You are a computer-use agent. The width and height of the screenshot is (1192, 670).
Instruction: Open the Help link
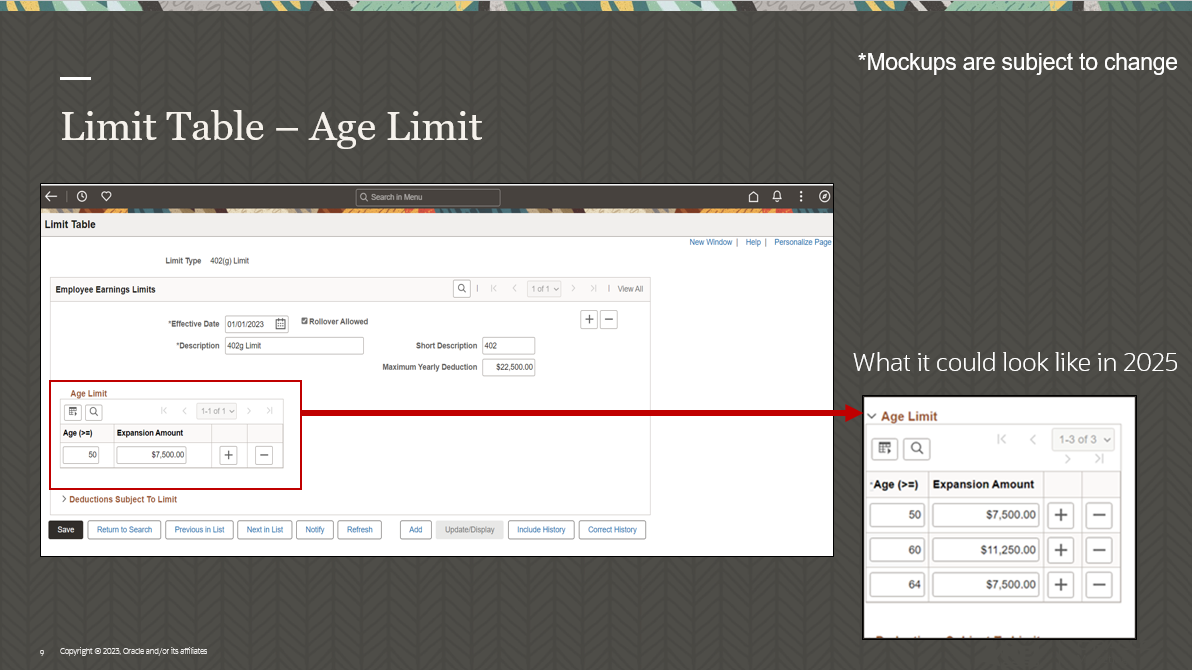tap(753, 242)
